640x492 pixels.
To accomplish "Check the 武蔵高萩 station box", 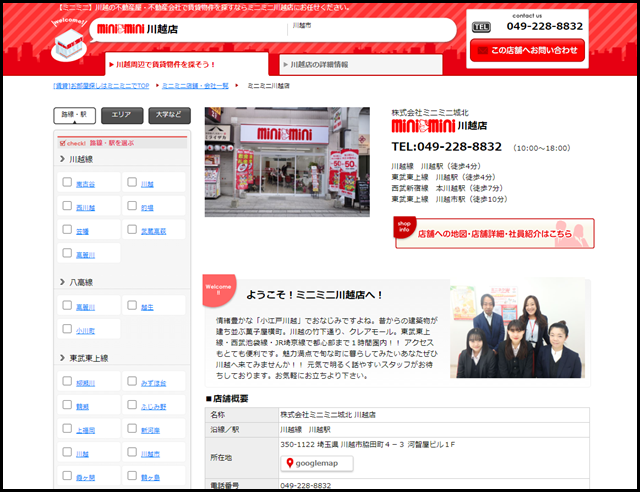I will click(x=132, y=229).
